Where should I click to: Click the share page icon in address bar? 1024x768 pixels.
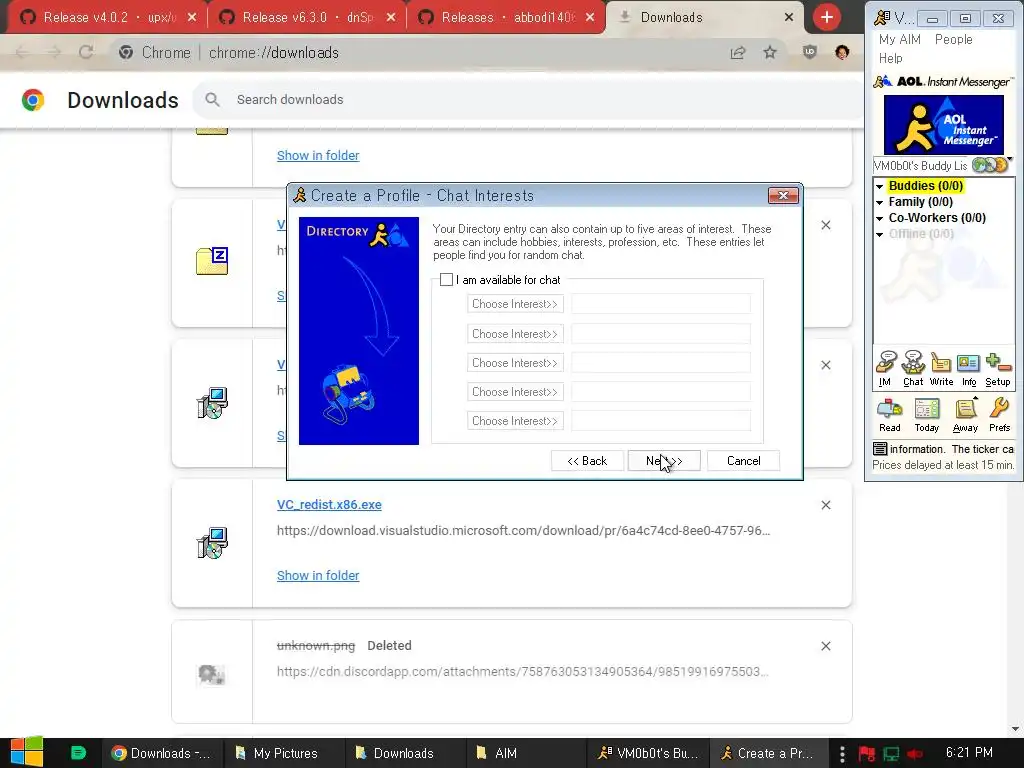pyautogui.click(x=738, y=52)
